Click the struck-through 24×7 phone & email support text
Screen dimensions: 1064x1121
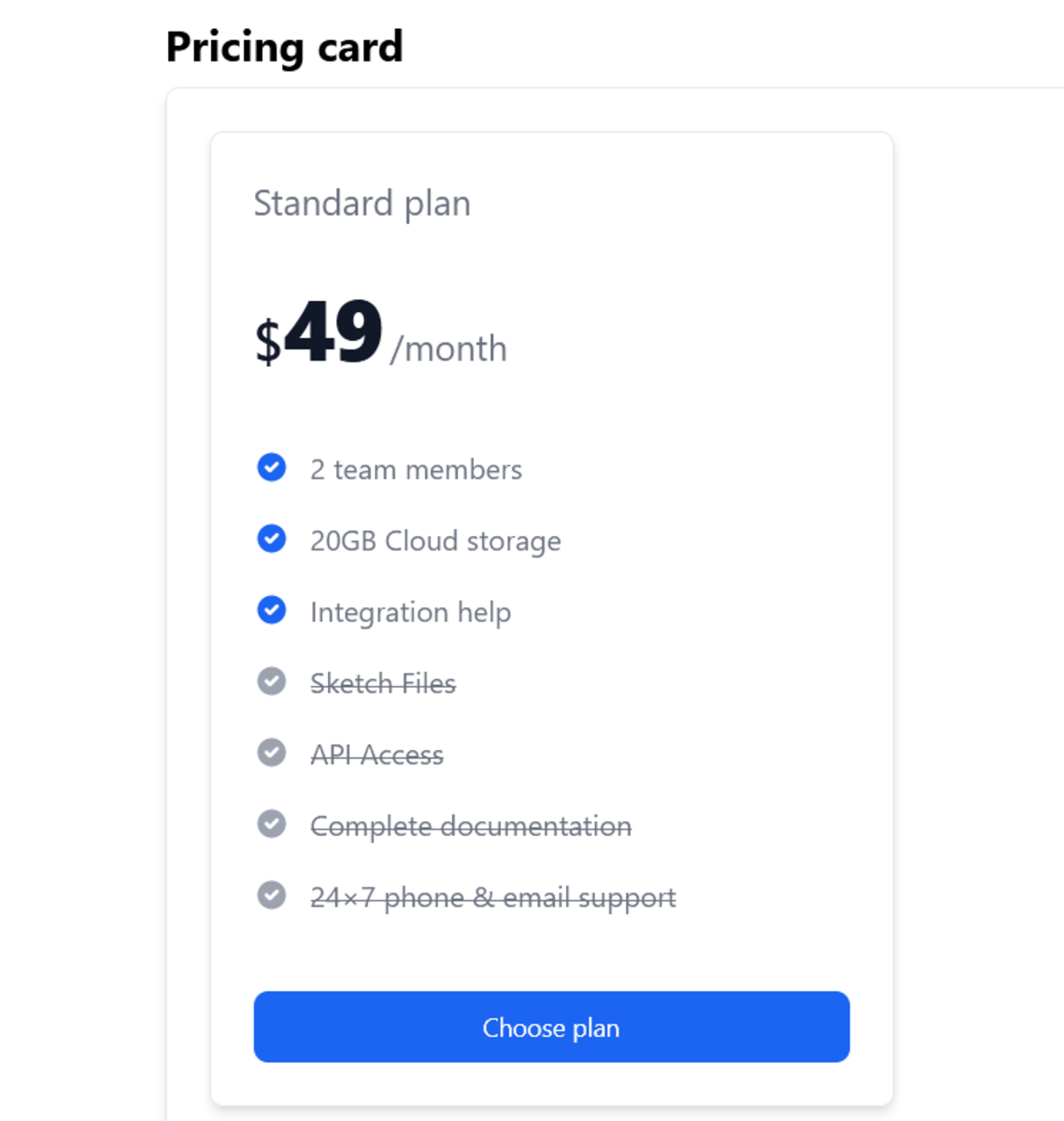(x=493, y=898)
